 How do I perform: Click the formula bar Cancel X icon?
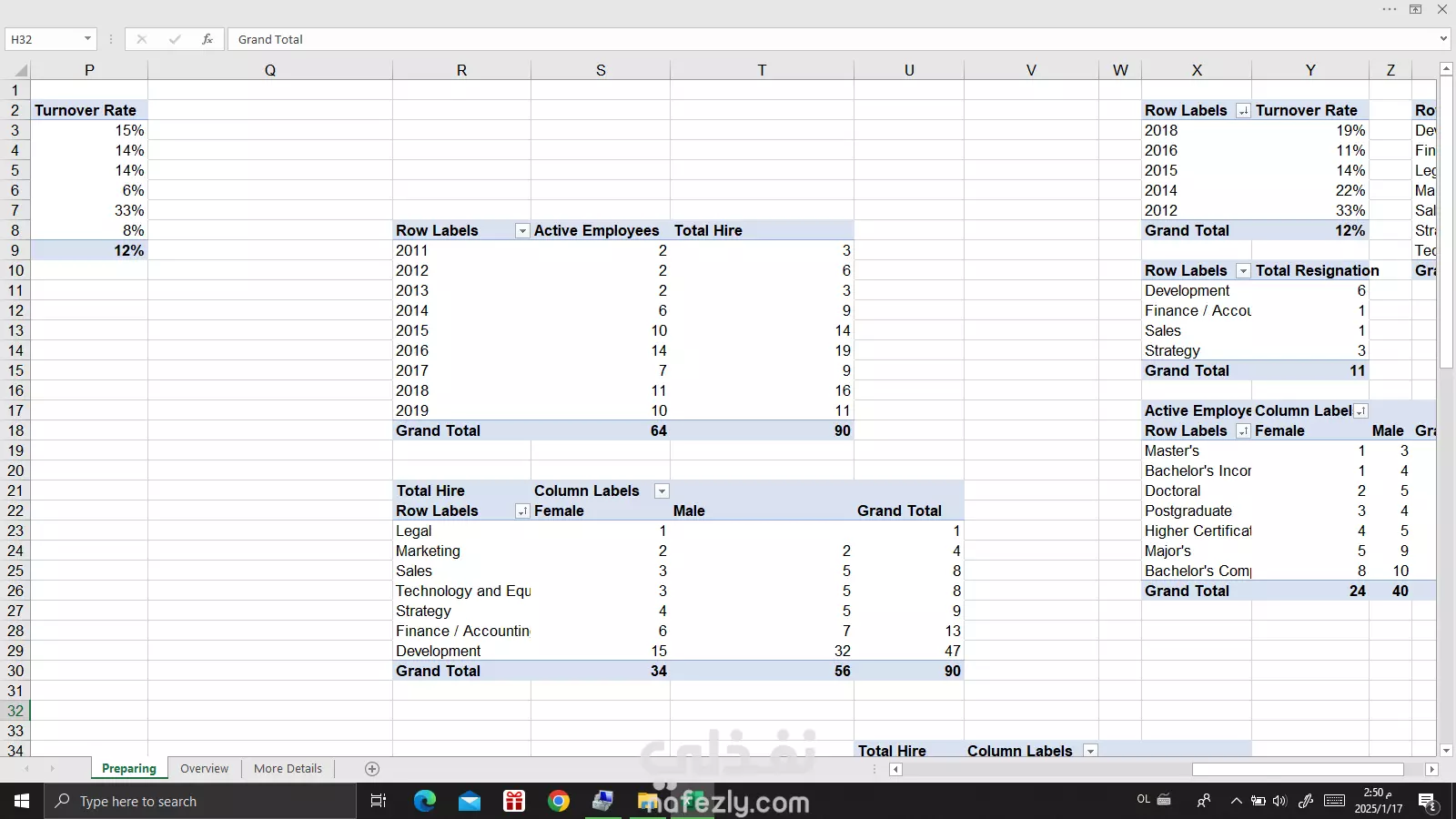click(142, 39)
